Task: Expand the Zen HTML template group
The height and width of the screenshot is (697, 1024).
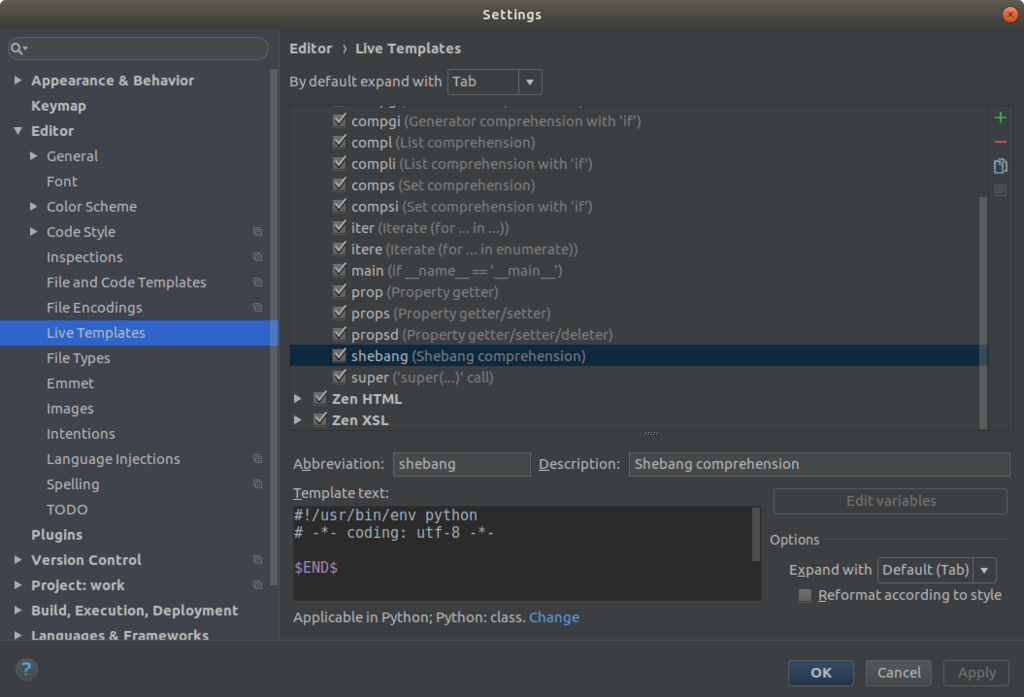Action: 298,398
